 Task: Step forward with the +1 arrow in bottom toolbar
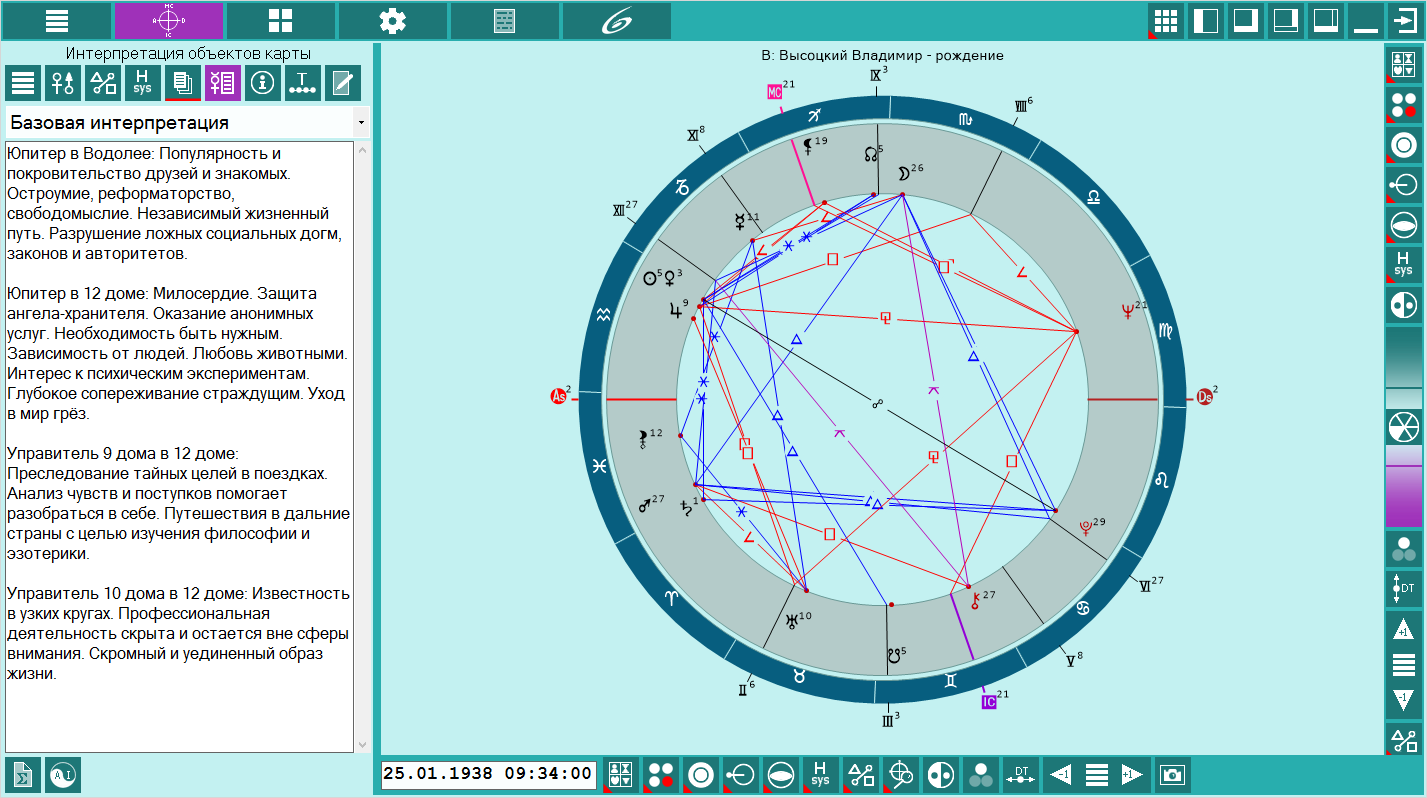pyautogui.click(x=1131, y=775)
